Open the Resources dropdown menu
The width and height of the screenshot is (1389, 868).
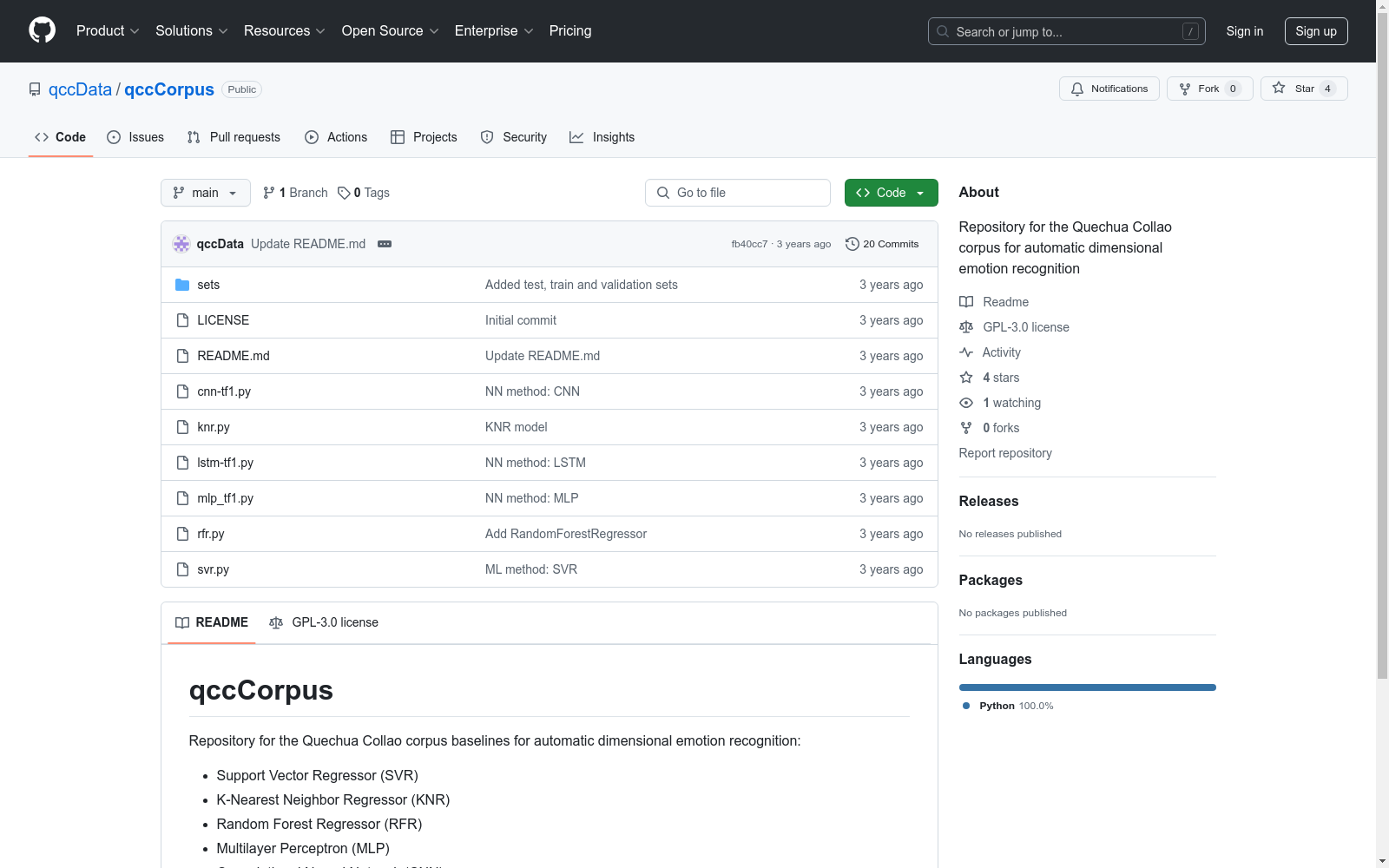[285, 31]
